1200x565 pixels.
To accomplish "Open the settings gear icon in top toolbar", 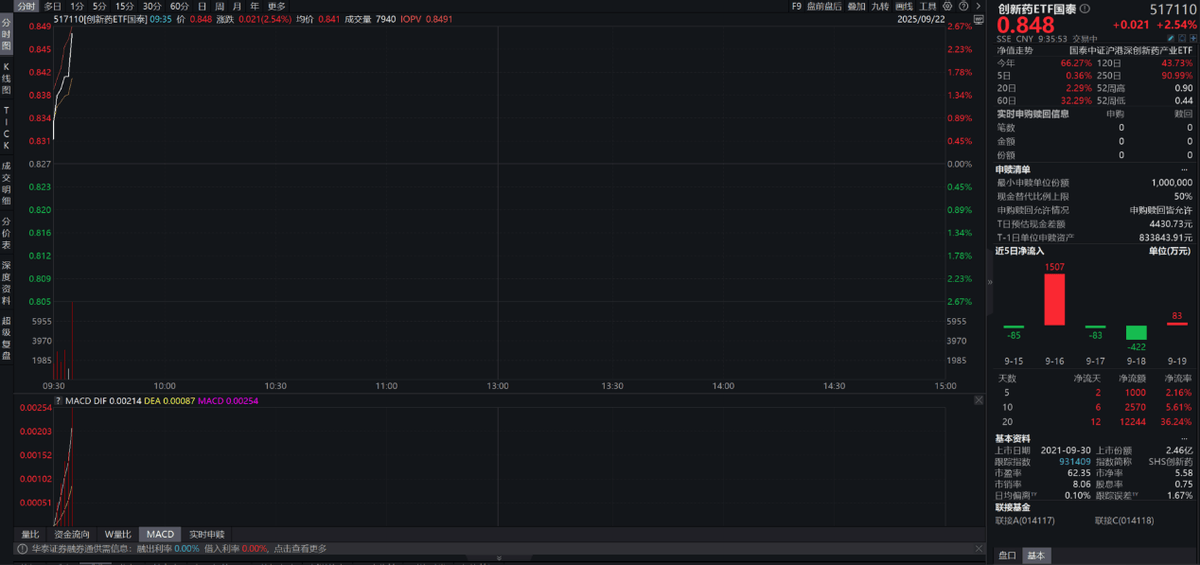I will pos(947,6).
